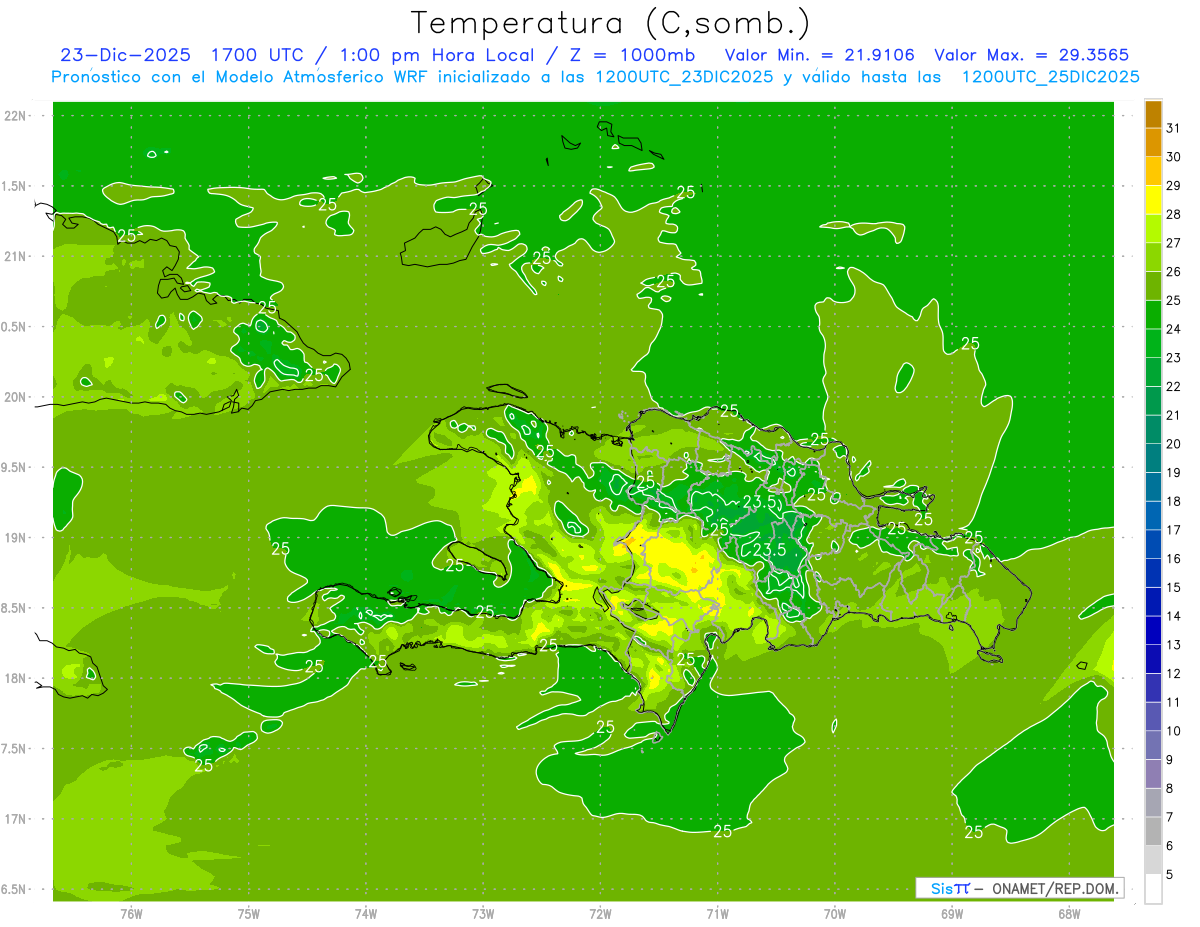Click the legend value 31
Screen dimensions: 1200x927
(1174, 128)
